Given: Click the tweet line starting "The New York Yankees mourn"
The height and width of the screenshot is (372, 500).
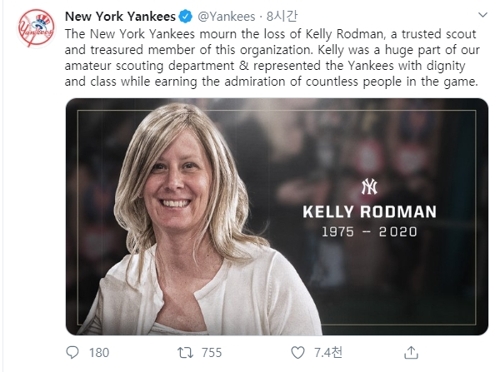Looking at the screenshot, I should click(x=270, y=34).
